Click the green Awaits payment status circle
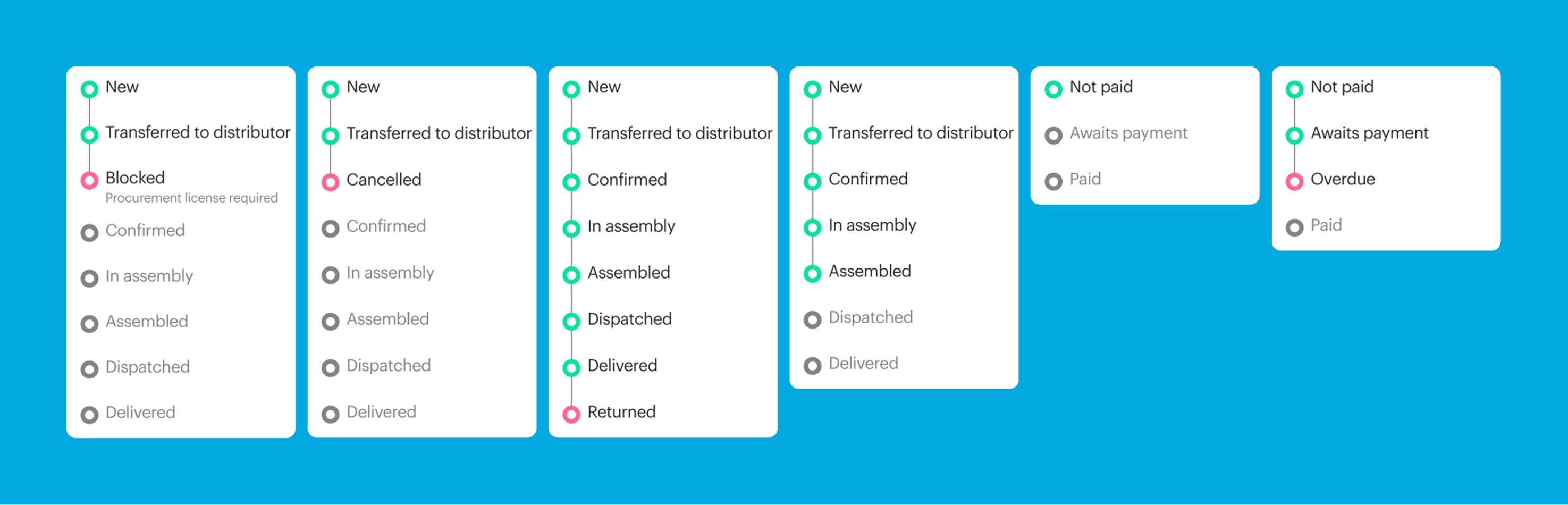Image resolution: width=1568 pixels, height=505 pixels. coord(1295,135)
